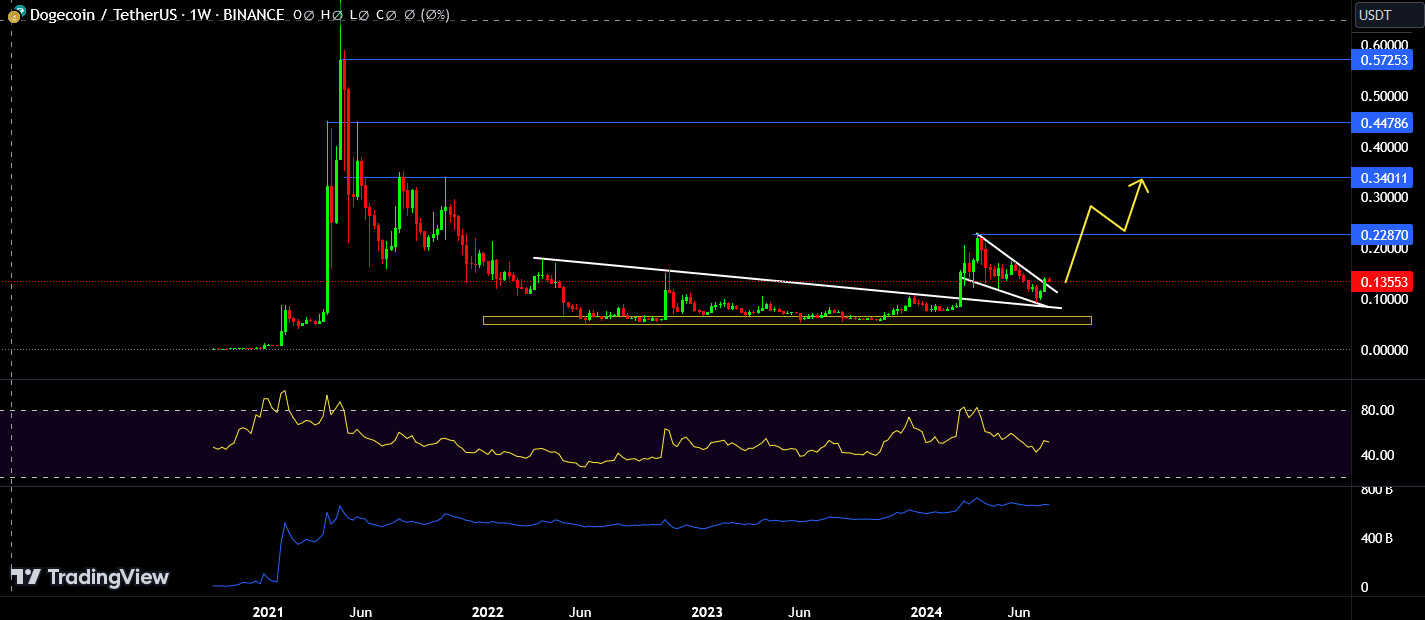This screenshot has width=1425, height=620.
Task: Click the 0.10000 price axis value
Action: pyautogui.click(x=1385, y=299)
